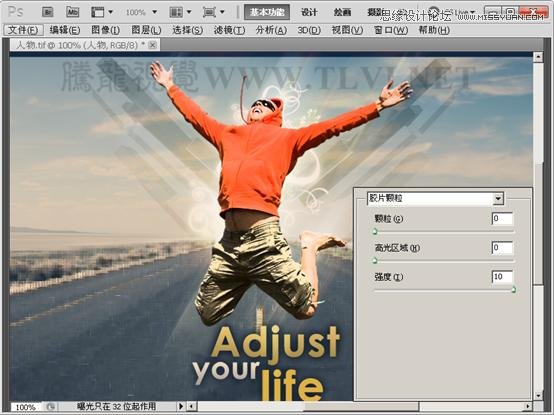Expand the arrange documents dropdown arrow
This screenshot has width=554, height=415.
point(189,12)
